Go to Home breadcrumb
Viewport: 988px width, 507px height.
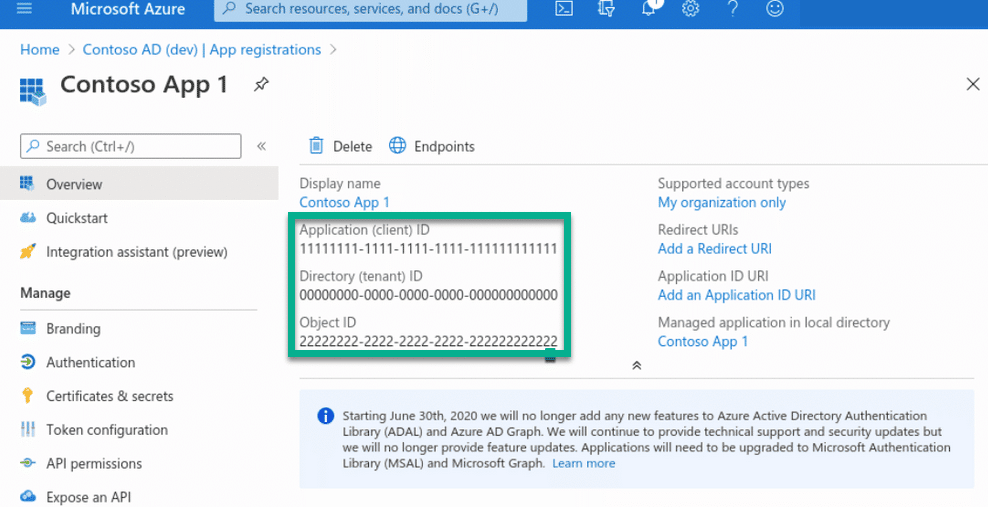tap(40, 49)
